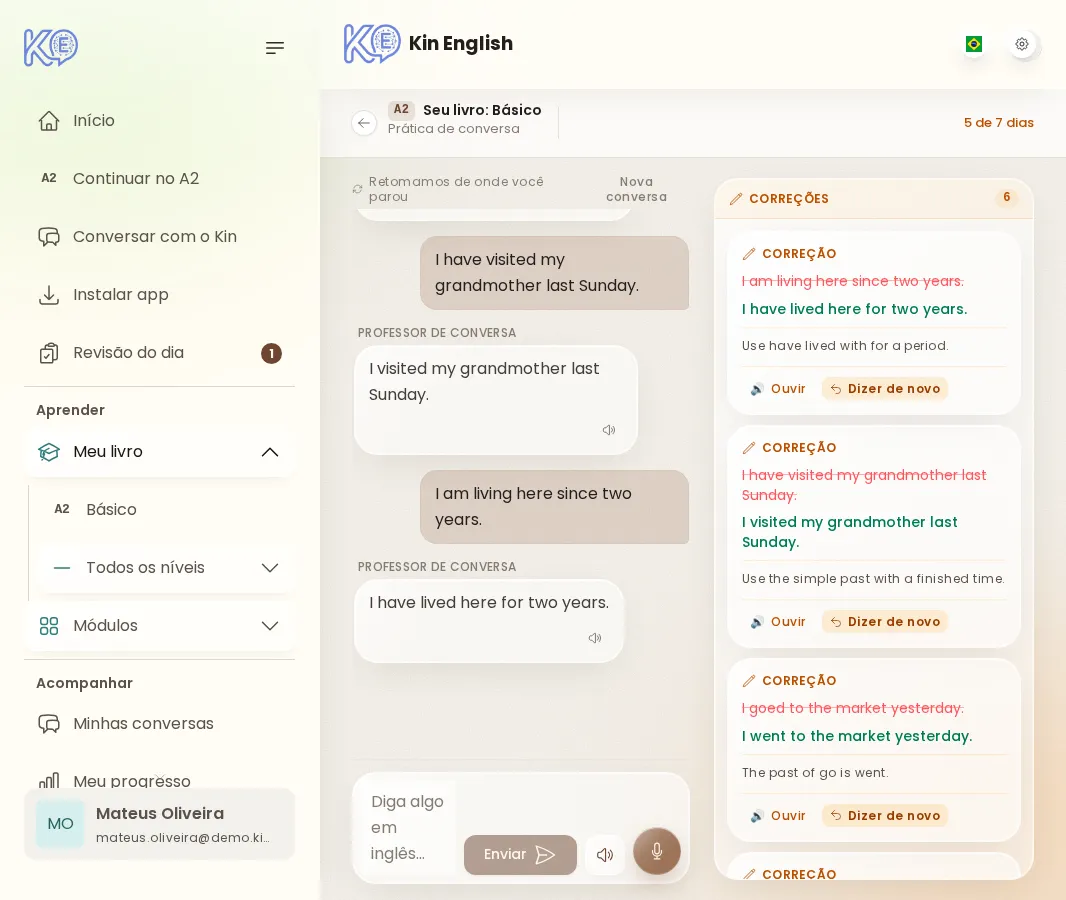Select Continuar no A2
Screen dimensions: 1066x900
[x=160, y=179]
